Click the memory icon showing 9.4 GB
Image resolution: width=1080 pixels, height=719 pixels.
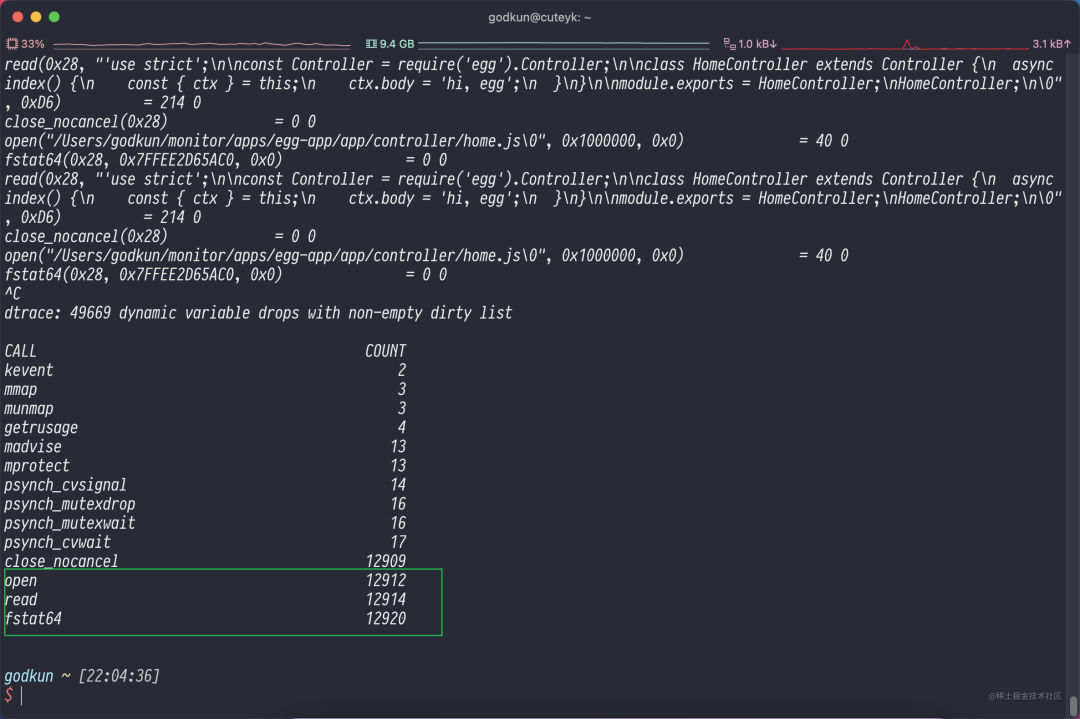395,43
